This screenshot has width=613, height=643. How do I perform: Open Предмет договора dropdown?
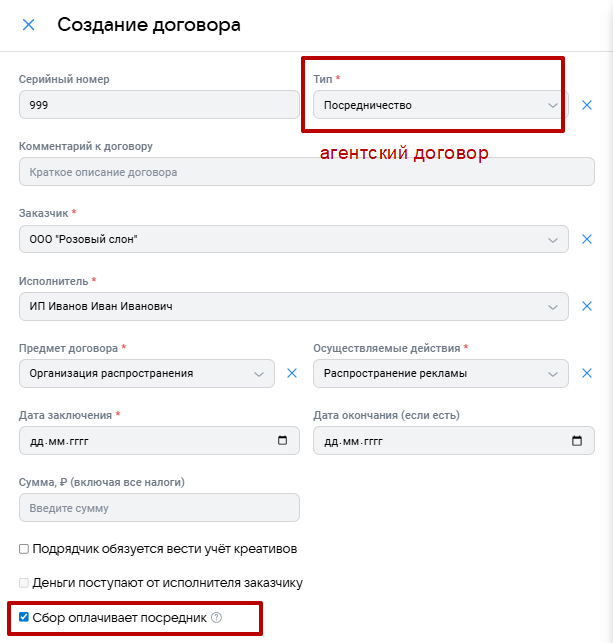147,374
